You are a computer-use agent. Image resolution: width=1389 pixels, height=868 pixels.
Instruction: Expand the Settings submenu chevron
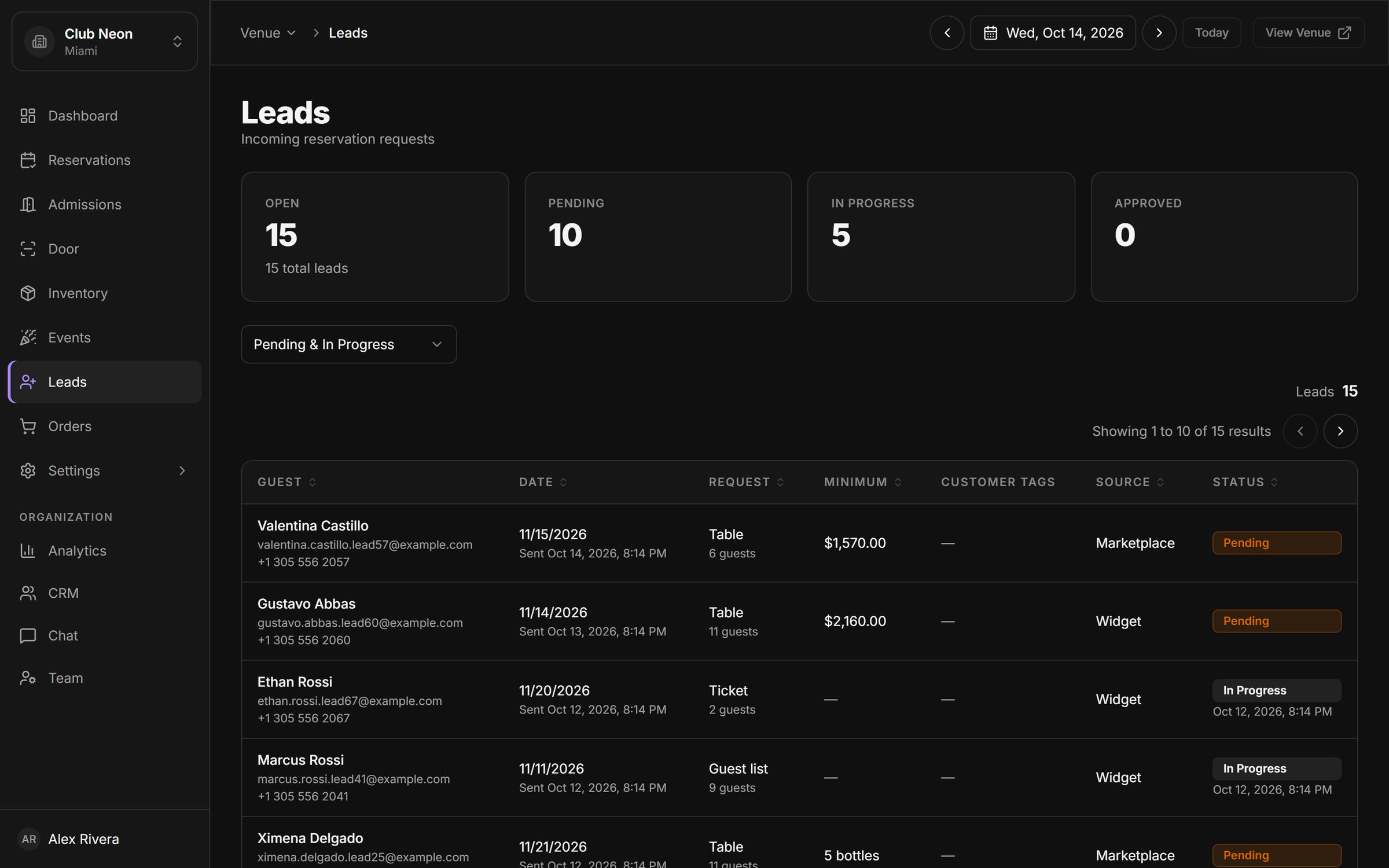(x=182, y=470)
